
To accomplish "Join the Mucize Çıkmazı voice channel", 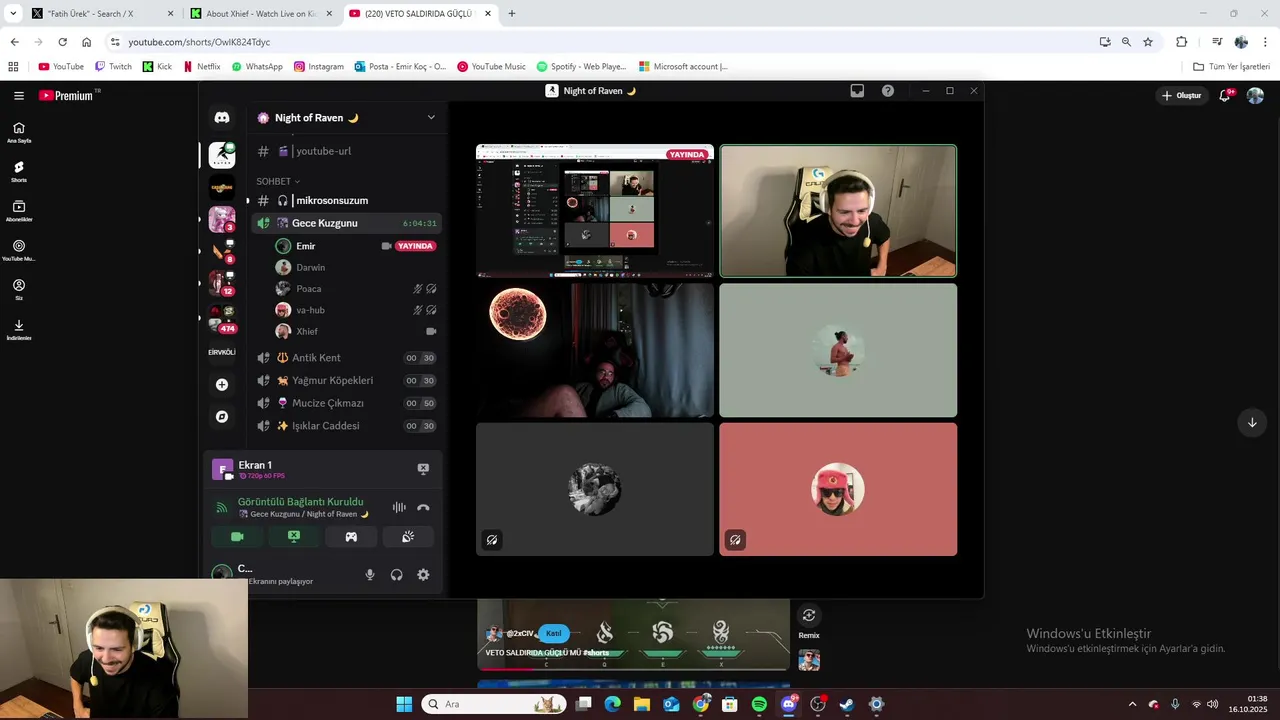I will point(346,403).
